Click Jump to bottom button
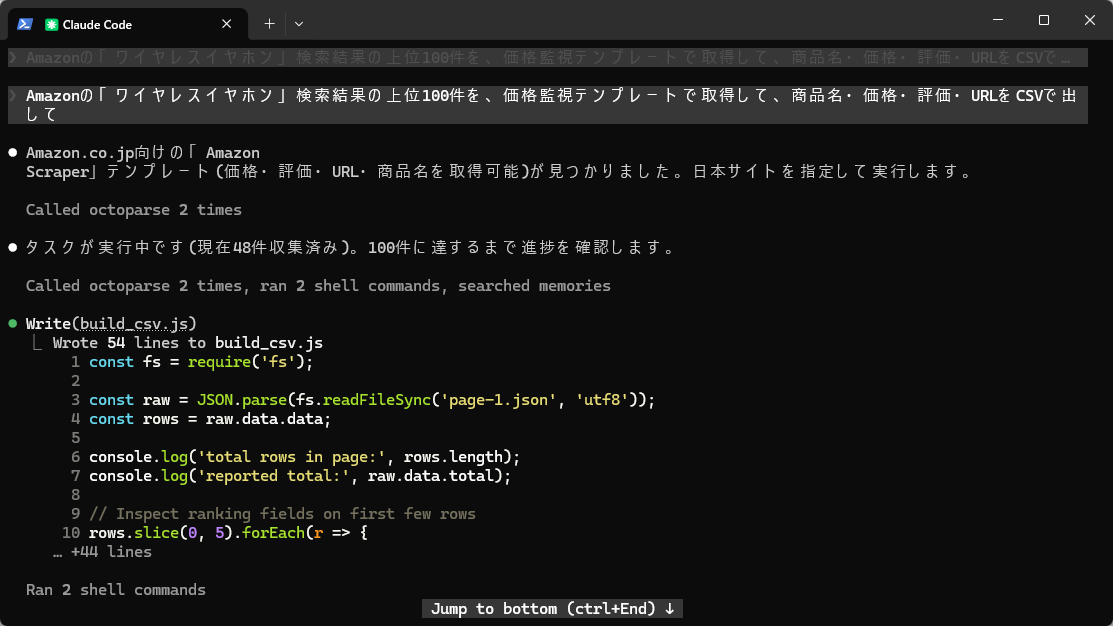The width and height of the screenshot is (1113, 626). [552, 609]
